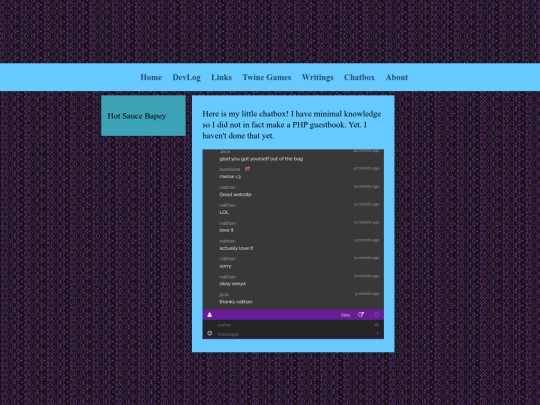
Task: Click the login arrow beside name field
Action: coord(376,325)
